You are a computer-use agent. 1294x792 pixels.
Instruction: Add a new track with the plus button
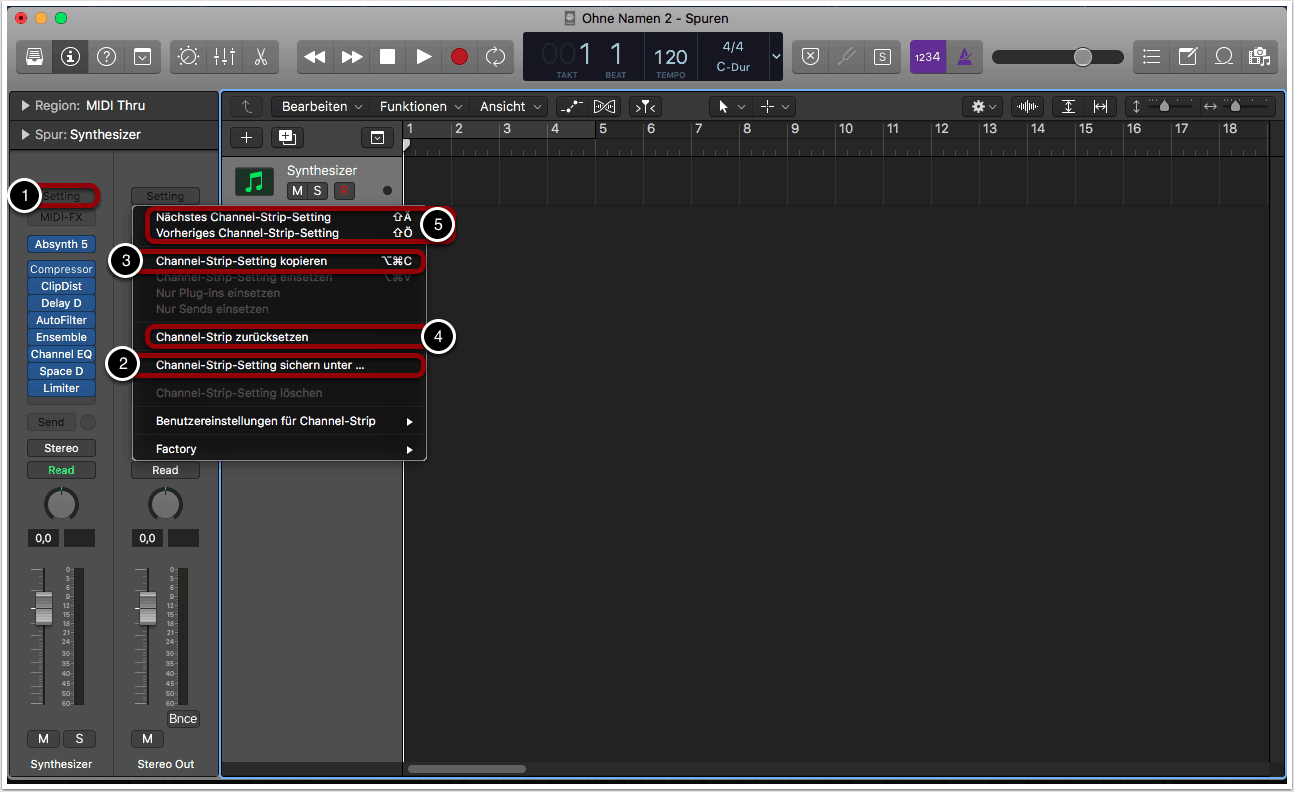(246, 138)
